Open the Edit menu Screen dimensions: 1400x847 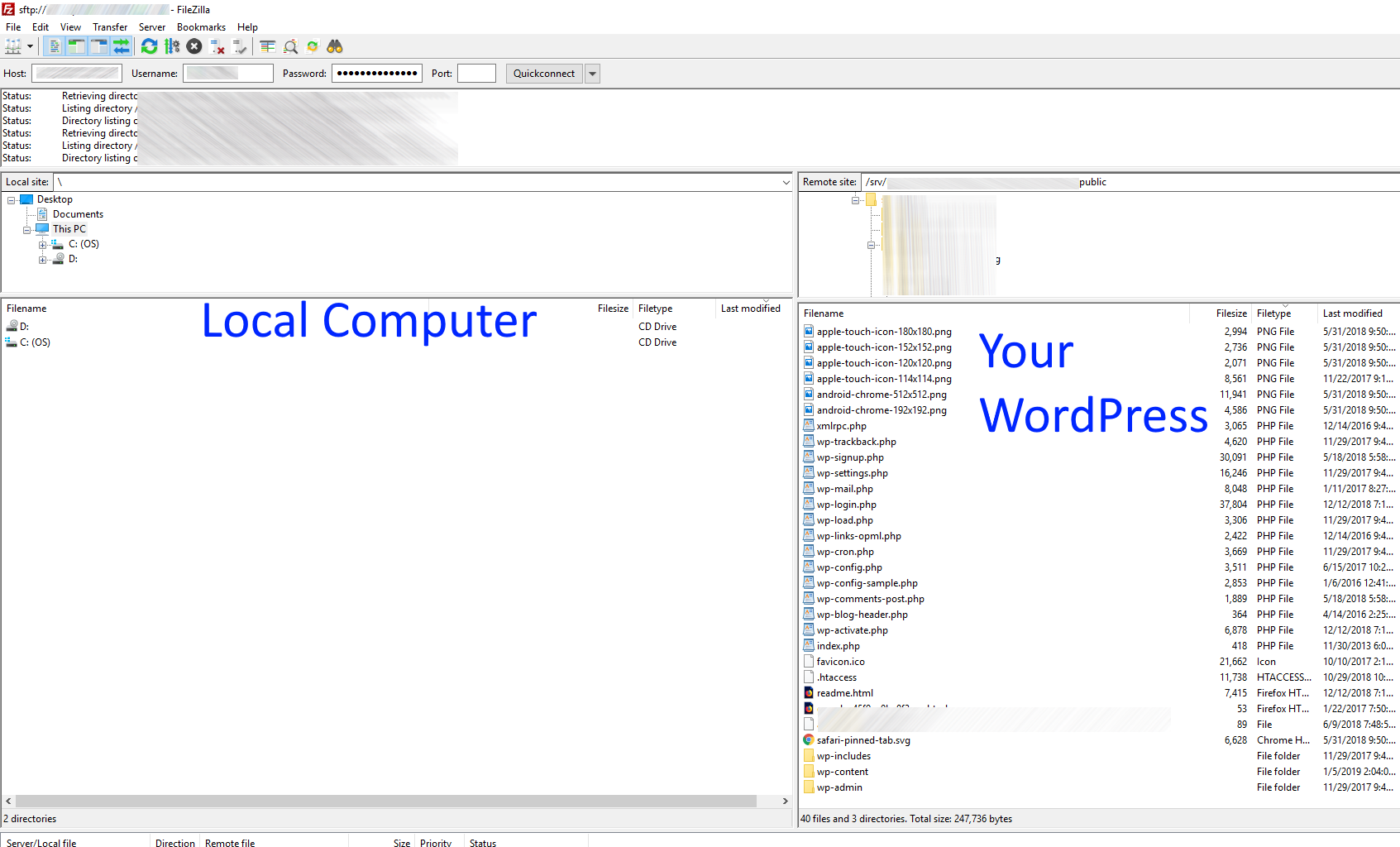(x=41, y=27)
